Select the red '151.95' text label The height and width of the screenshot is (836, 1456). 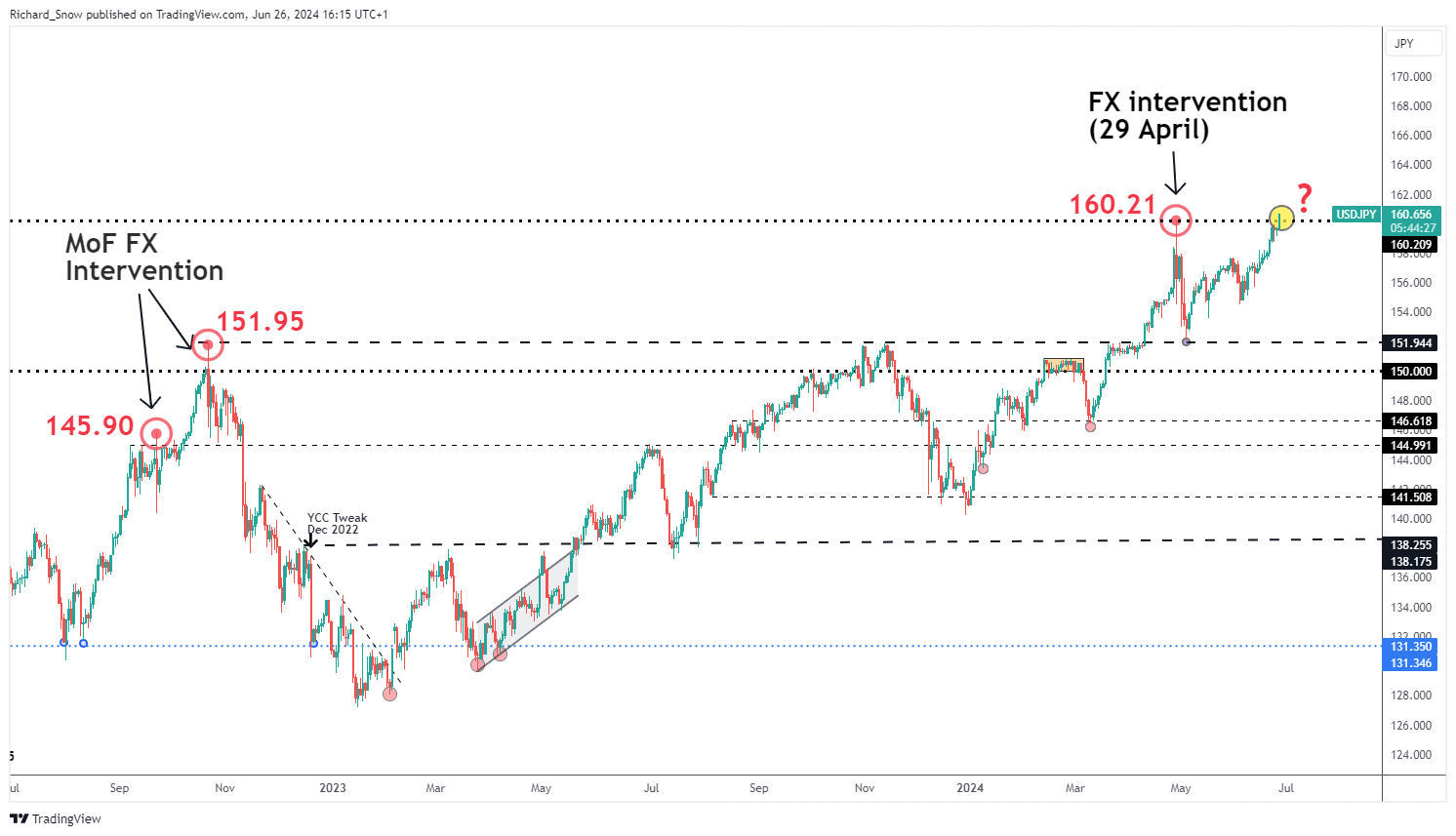(261, 322)
